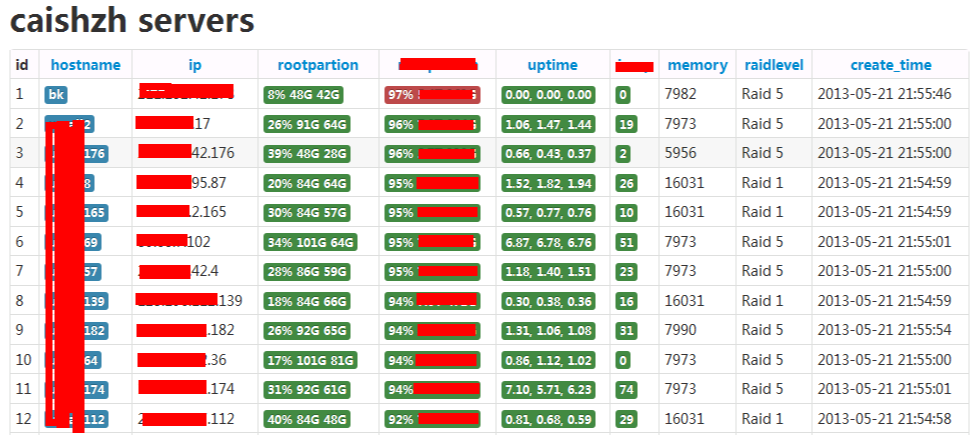Click the uptime column header
976x441 pixels.
(x=553, y=65)
